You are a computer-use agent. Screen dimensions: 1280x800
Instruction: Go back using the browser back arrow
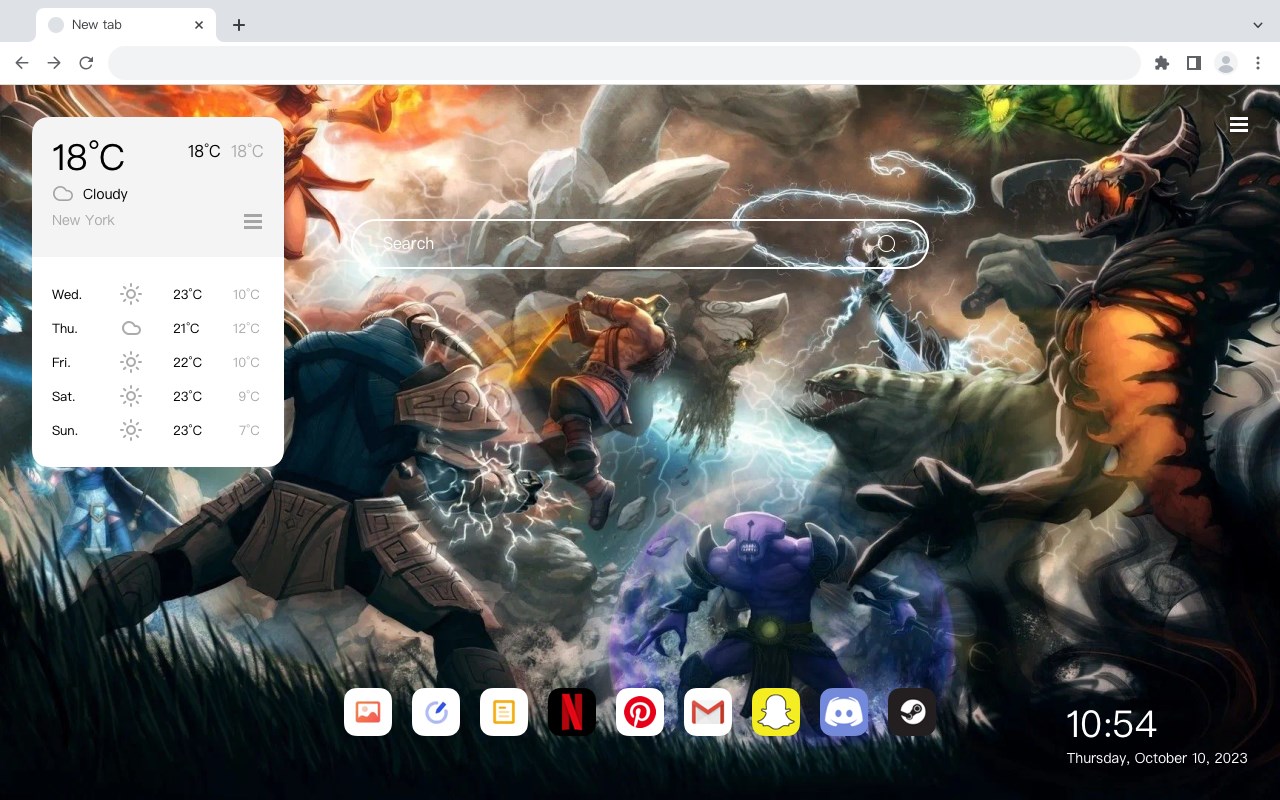pyautogui.click(x=22, y=63)
